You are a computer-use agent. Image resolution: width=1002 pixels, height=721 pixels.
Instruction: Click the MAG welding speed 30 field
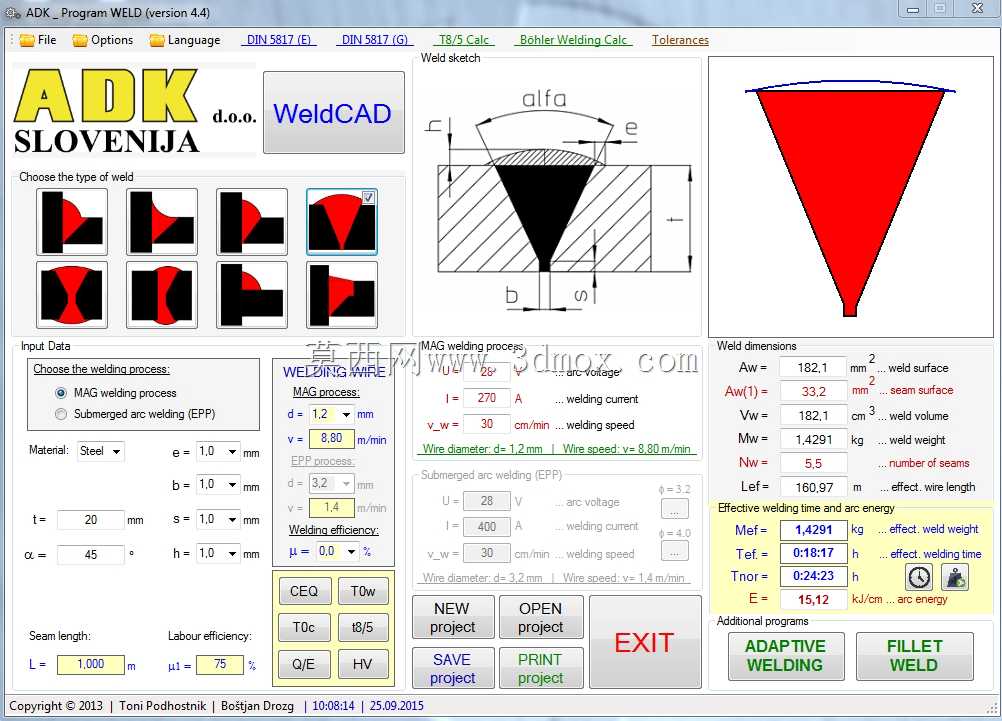(487, 424)
